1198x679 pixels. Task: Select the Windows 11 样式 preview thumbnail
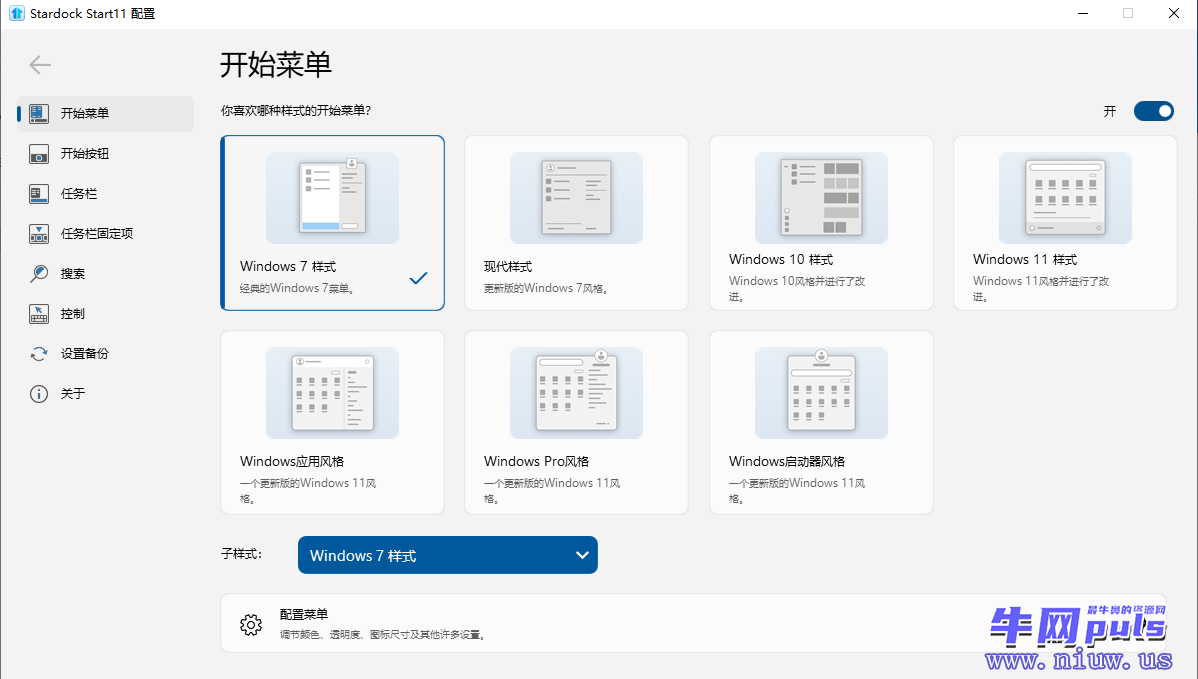pos(1065,198)
